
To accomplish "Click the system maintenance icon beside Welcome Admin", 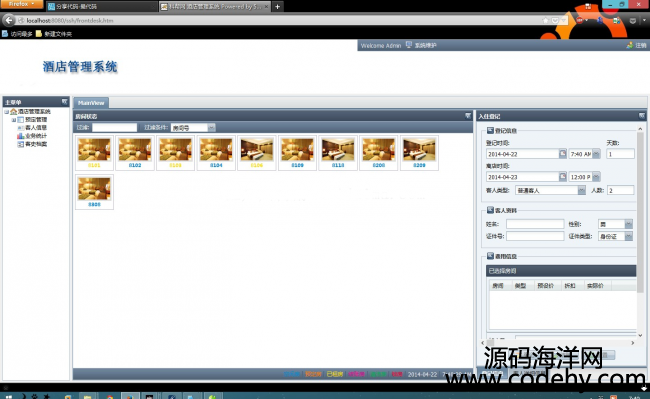I will click(x=409, y=45).
